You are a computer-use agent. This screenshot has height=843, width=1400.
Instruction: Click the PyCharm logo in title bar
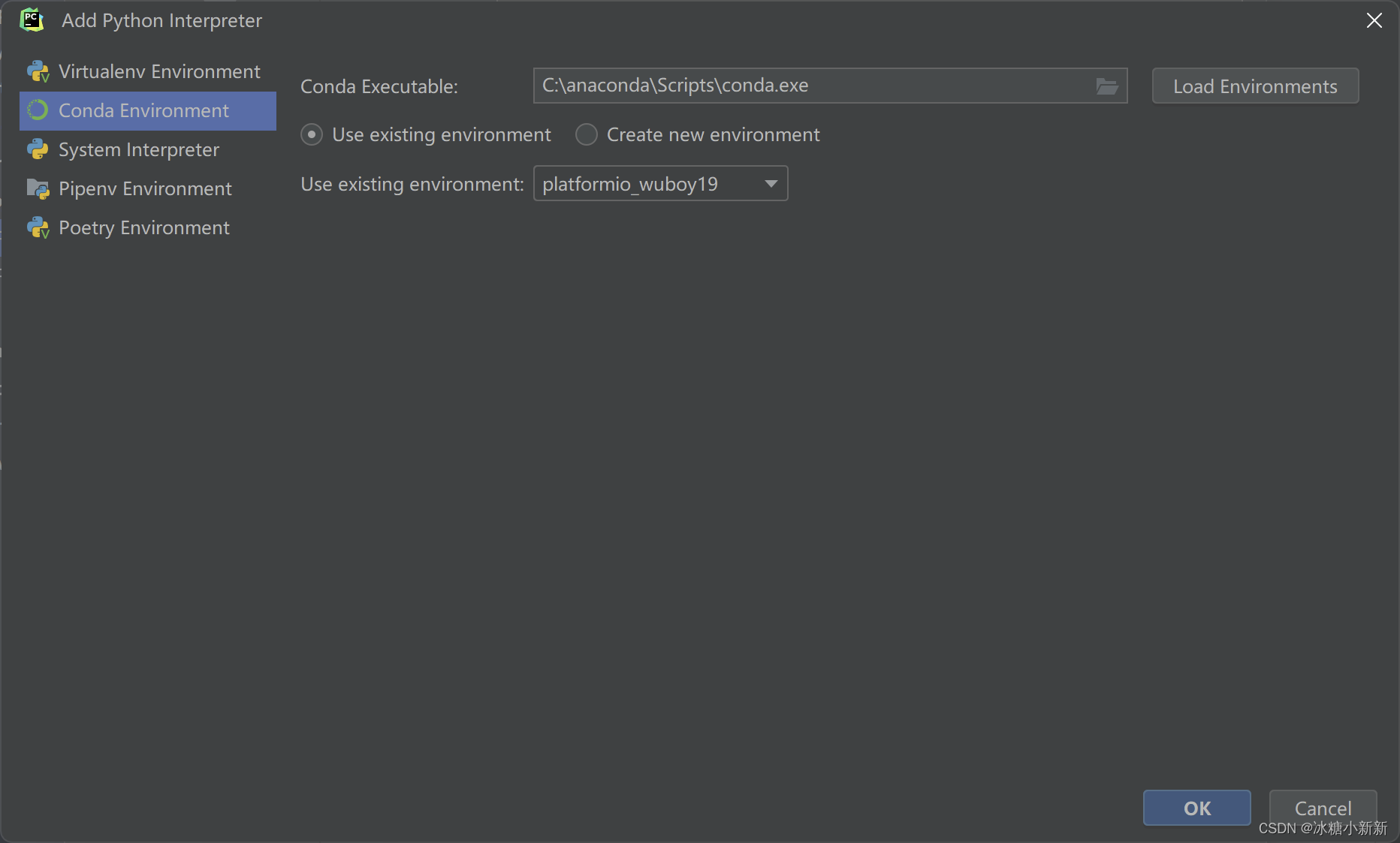[32, 20]
